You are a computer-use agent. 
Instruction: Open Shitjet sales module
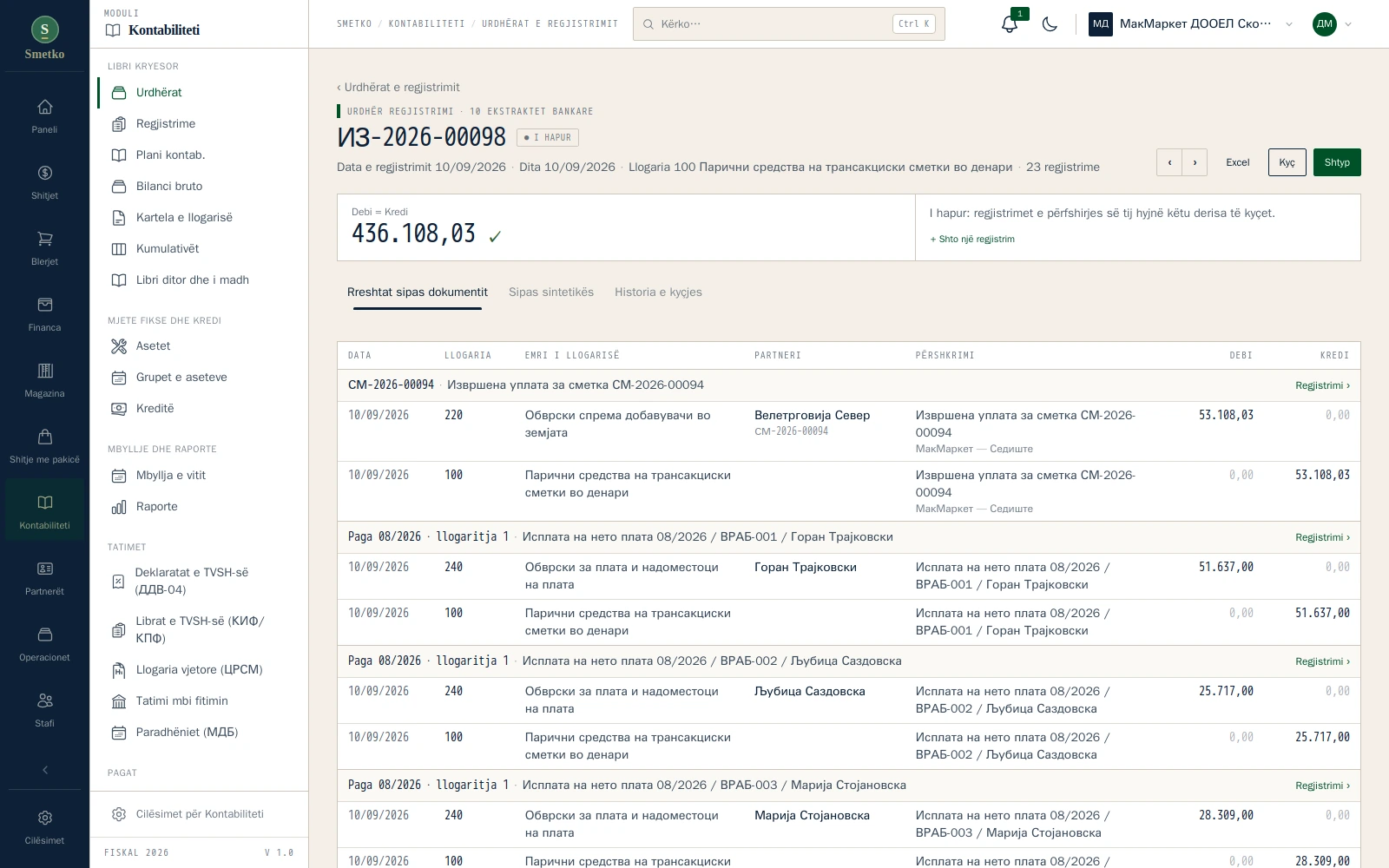coord(44,182)
